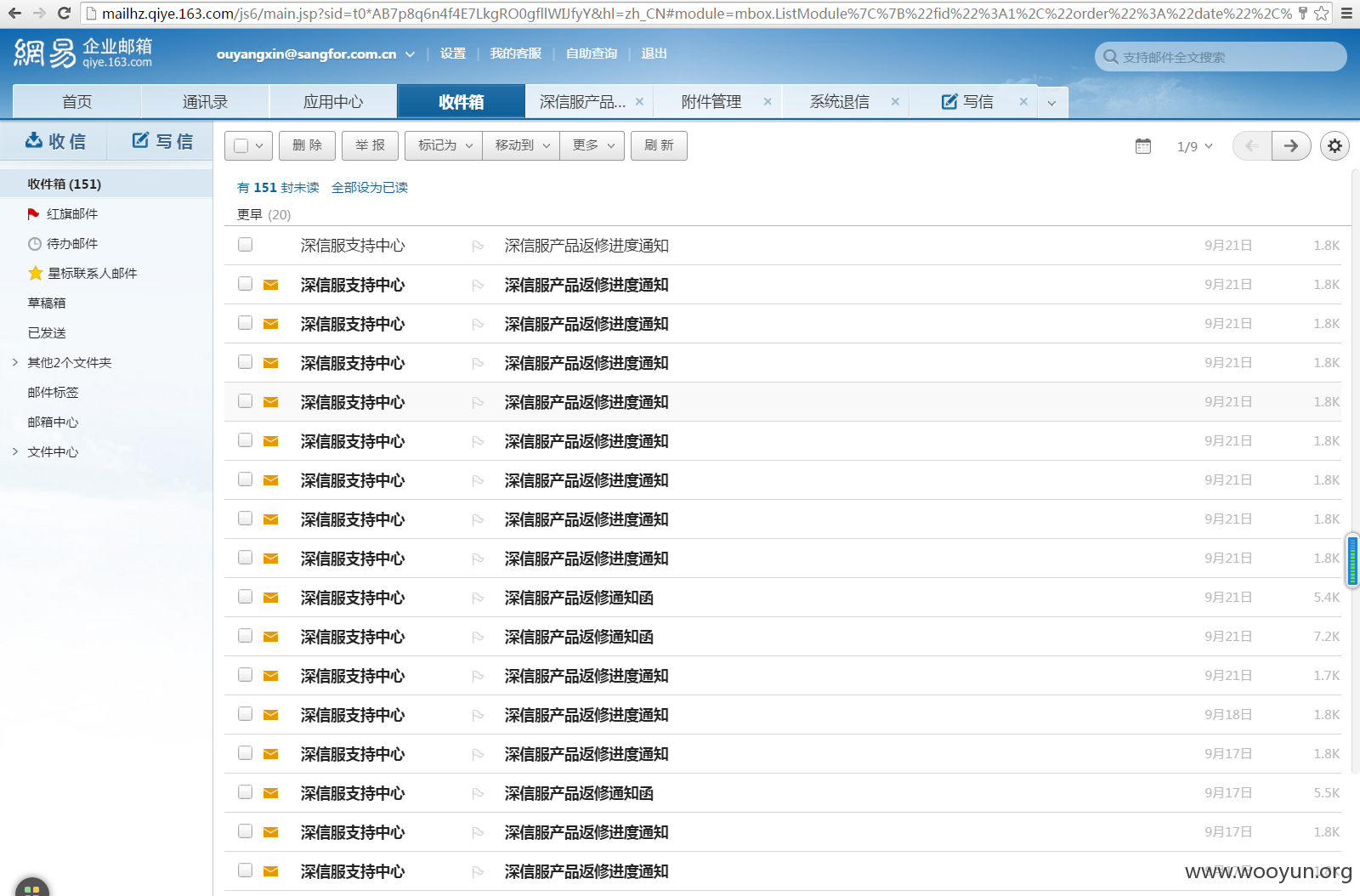The width and height of the screenshot is (1360, 896).
Task: Open the 1/9 page selector dropdown
Action: pos(1194,146)
